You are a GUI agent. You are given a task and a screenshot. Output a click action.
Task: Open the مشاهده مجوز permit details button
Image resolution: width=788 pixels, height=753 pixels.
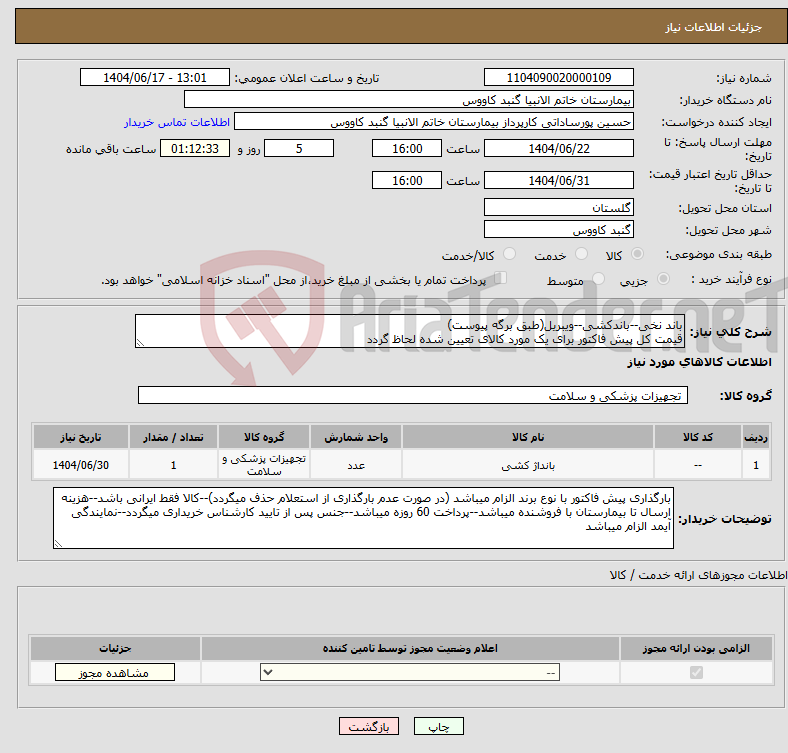tap(113, 673)
